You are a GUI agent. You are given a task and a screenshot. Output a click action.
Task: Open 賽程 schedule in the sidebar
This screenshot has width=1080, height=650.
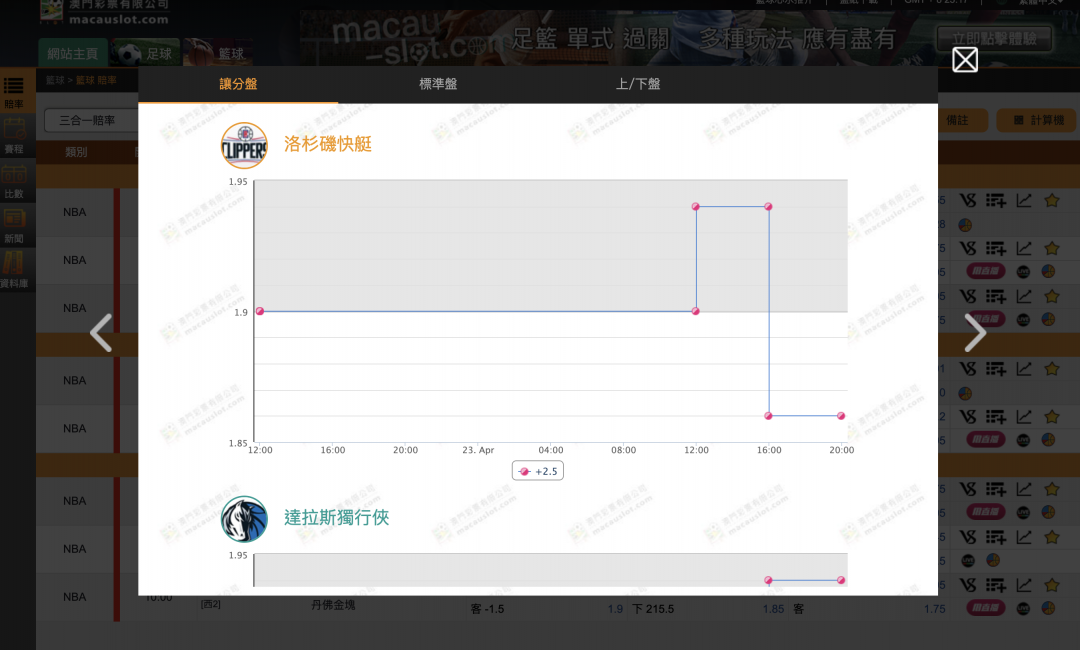pyautogui.click(x=14, y=136)
